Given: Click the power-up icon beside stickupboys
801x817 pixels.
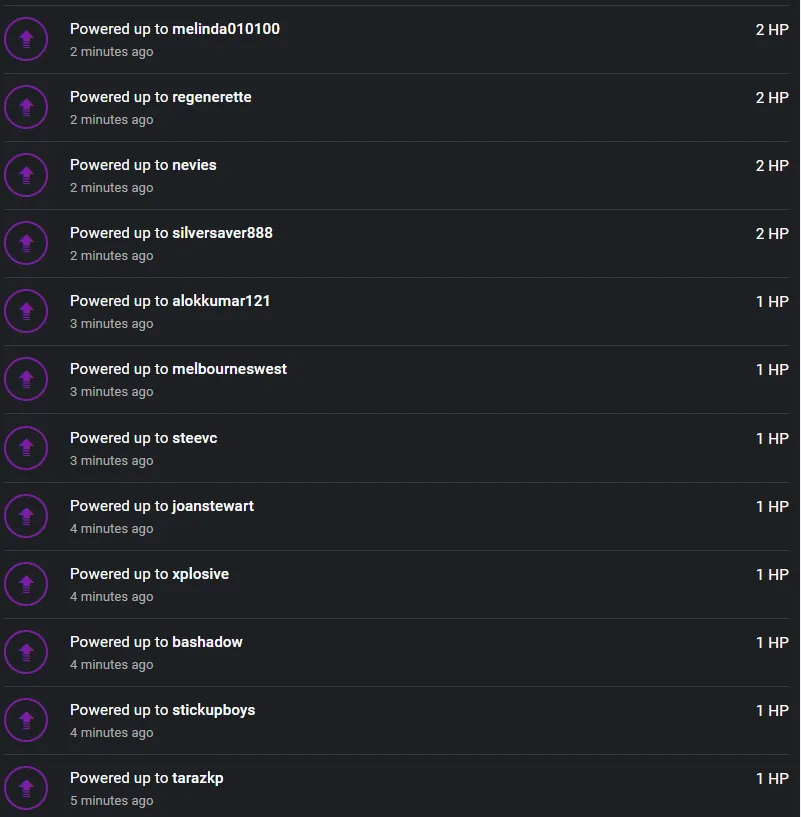Looking at the screenshot, I should coord(26,720).
